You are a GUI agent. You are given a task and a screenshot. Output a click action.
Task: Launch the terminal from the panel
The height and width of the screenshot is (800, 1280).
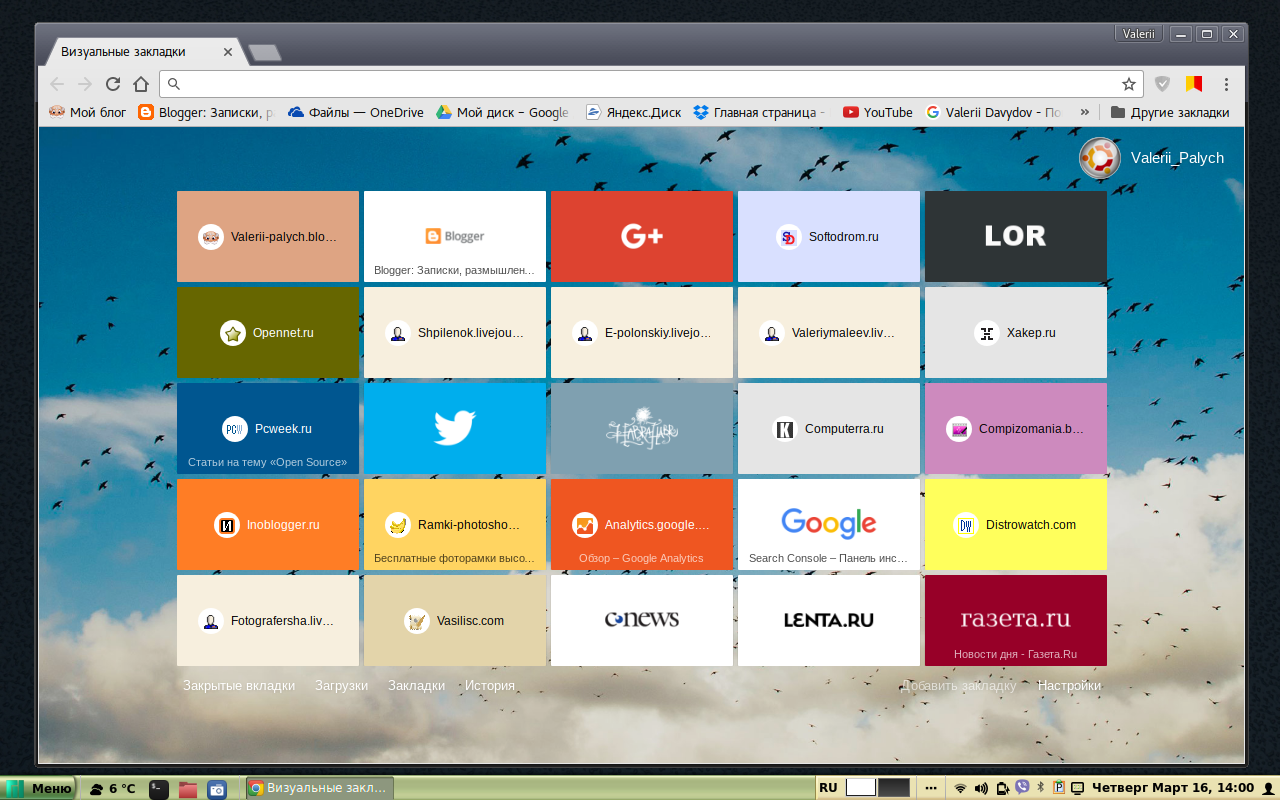pos(159,789)
